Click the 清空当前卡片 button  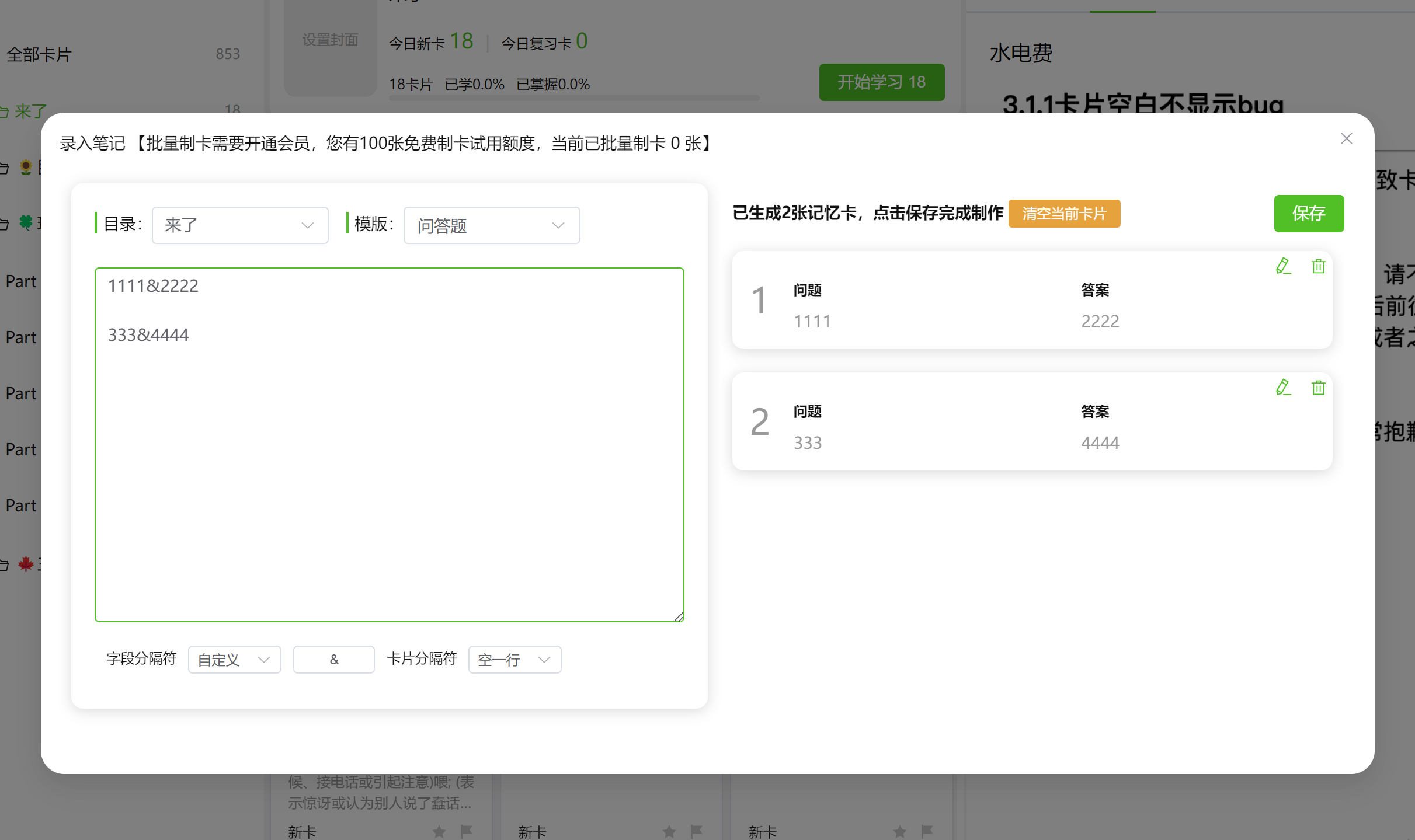(x=1064, y=214)
